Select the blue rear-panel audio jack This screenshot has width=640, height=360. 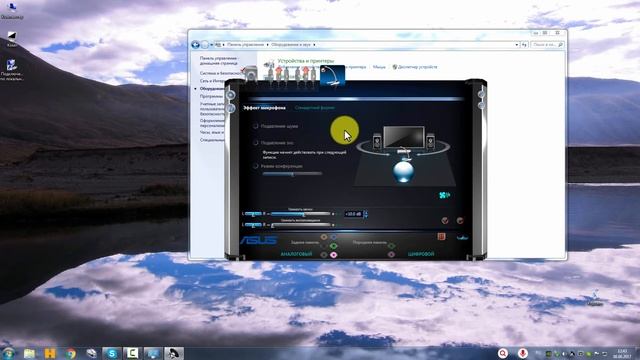point(333,237)
